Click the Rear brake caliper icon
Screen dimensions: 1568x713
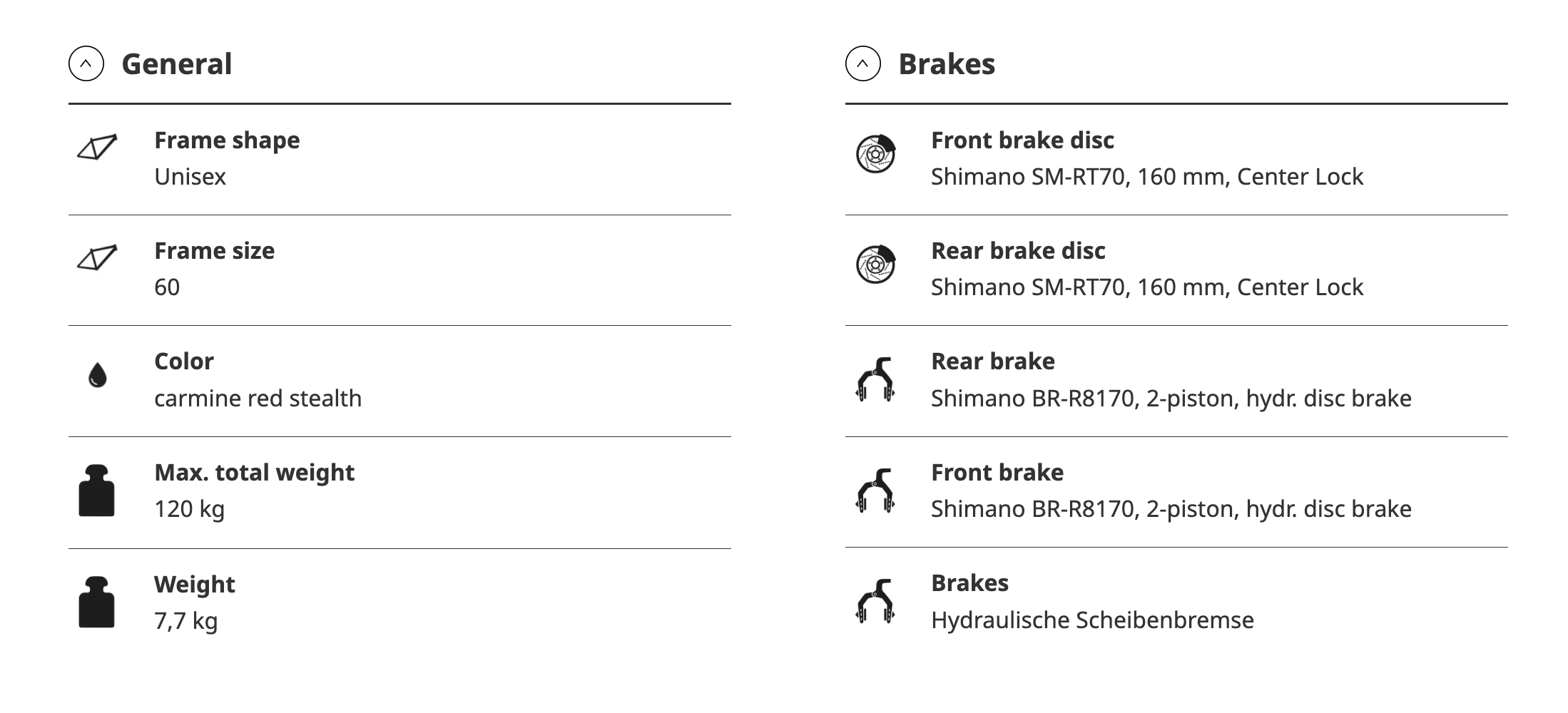tap(875, 379)
